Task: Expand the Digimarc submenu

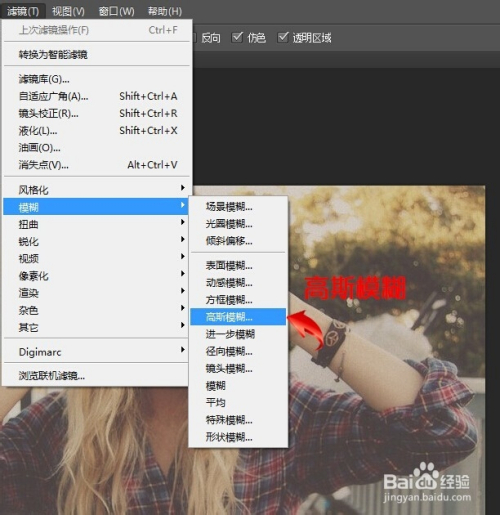Action: pos(96,352)
